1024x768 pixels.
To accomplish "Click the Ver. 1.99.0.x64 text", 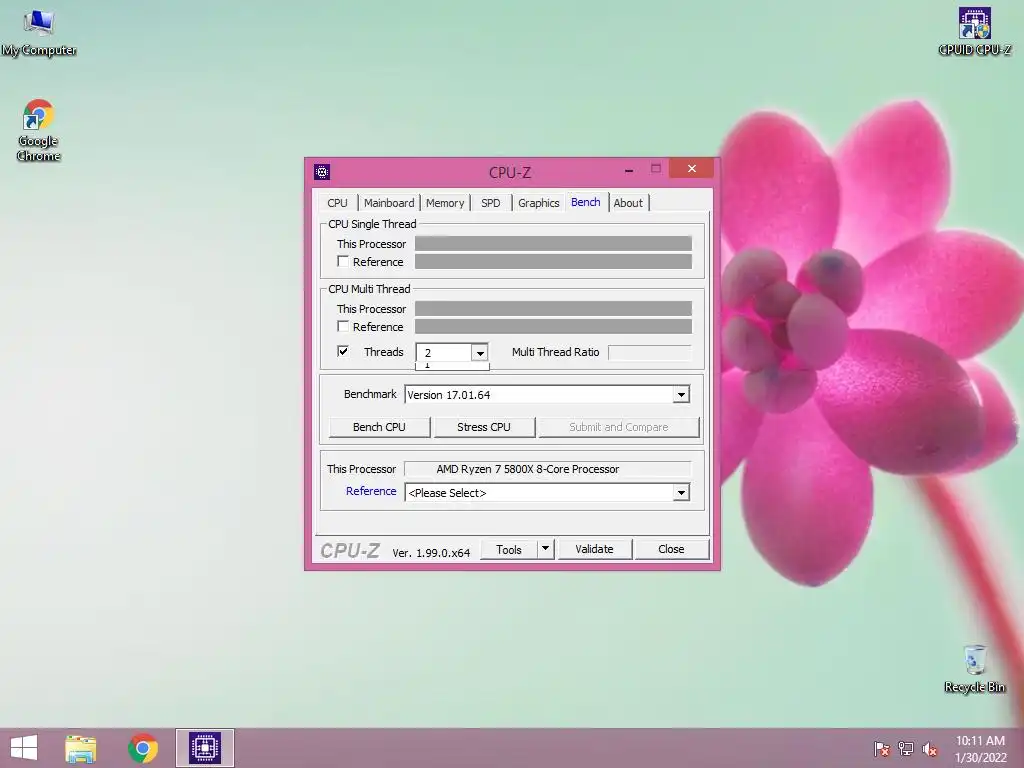I will coord(431,552).
